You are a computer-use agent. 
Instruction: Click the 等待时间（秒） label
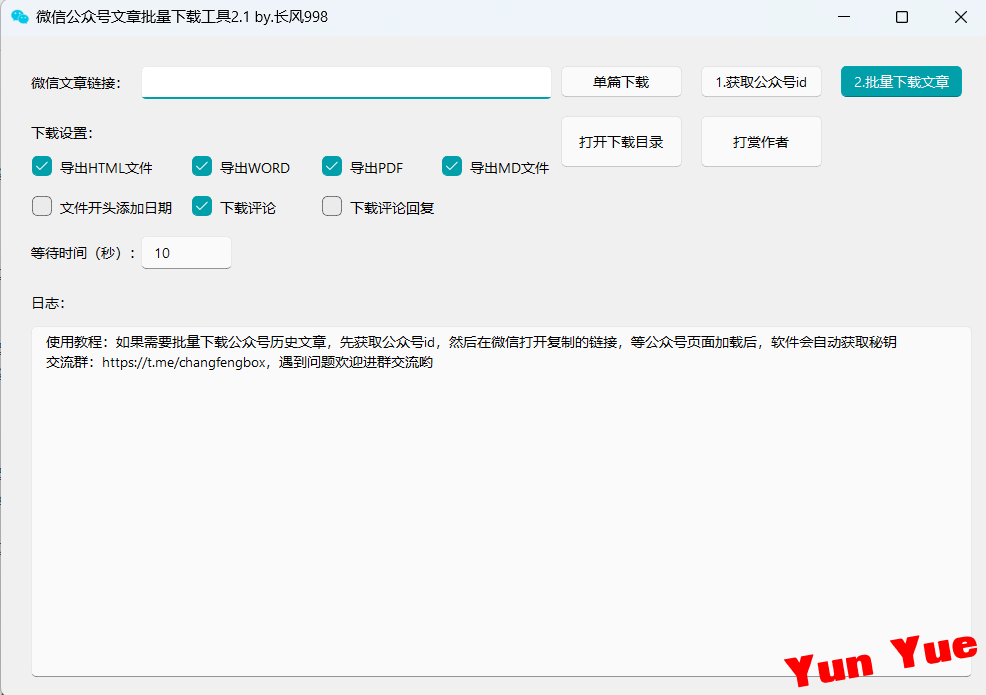83,253
